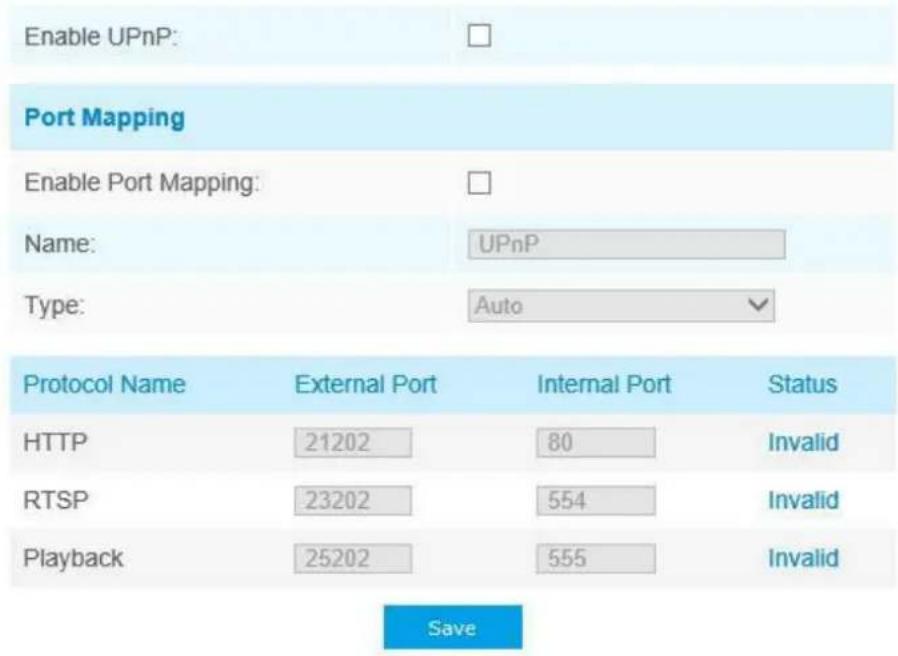
Task: Click the Port Mapping section heading
Action: pos(105,118)
